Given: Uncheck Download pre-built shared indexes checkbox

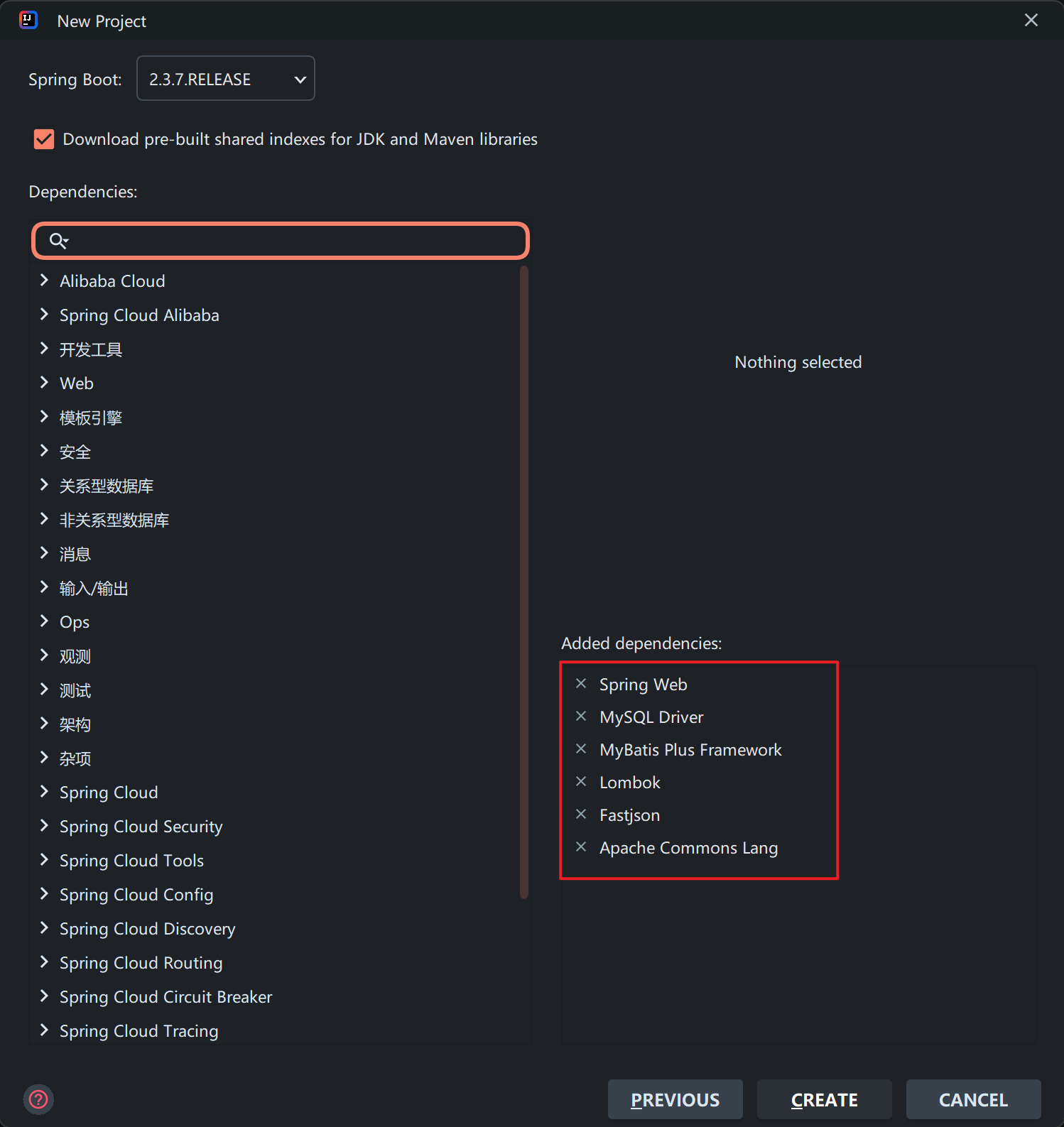Looking at the screenshot, I should click(x=44, y=139).
